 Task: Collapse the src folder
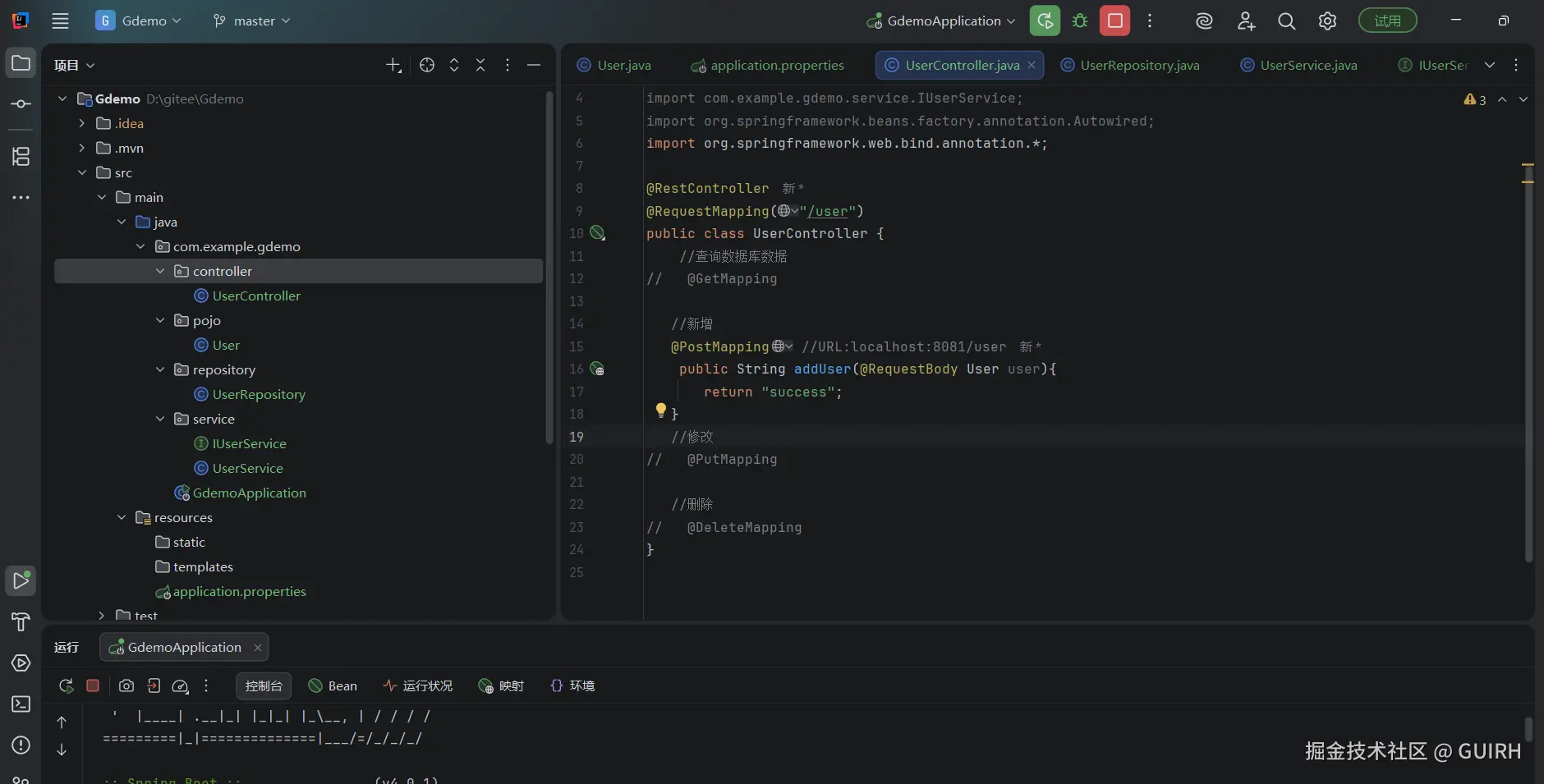[82, 172]
